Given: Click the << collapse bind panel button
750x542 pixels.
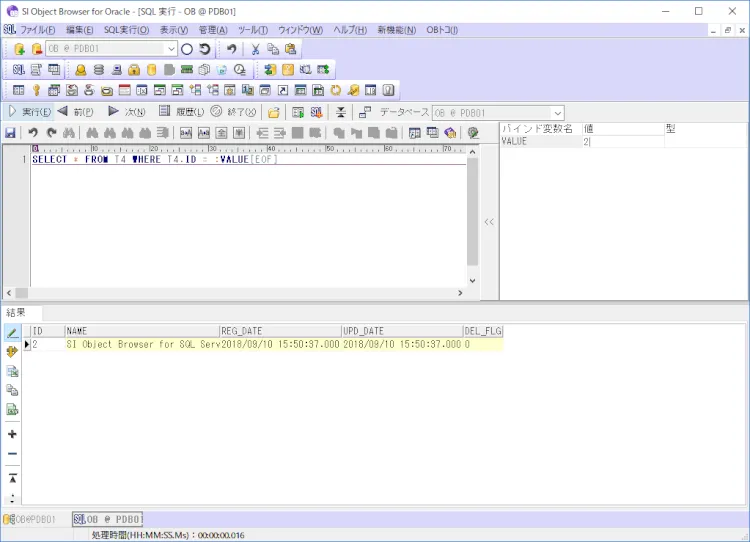Looking at the screenshot, I should 489,222.
